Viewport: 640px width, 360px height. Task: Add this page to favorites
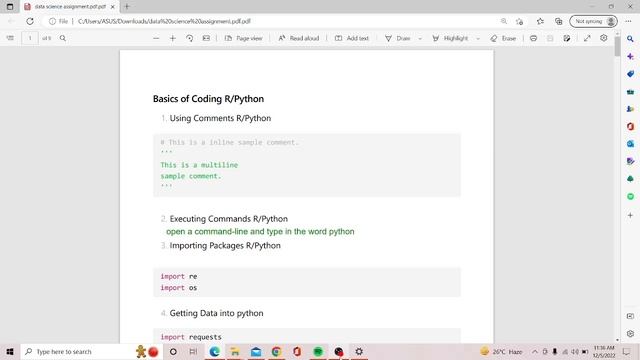click(519, 21)
